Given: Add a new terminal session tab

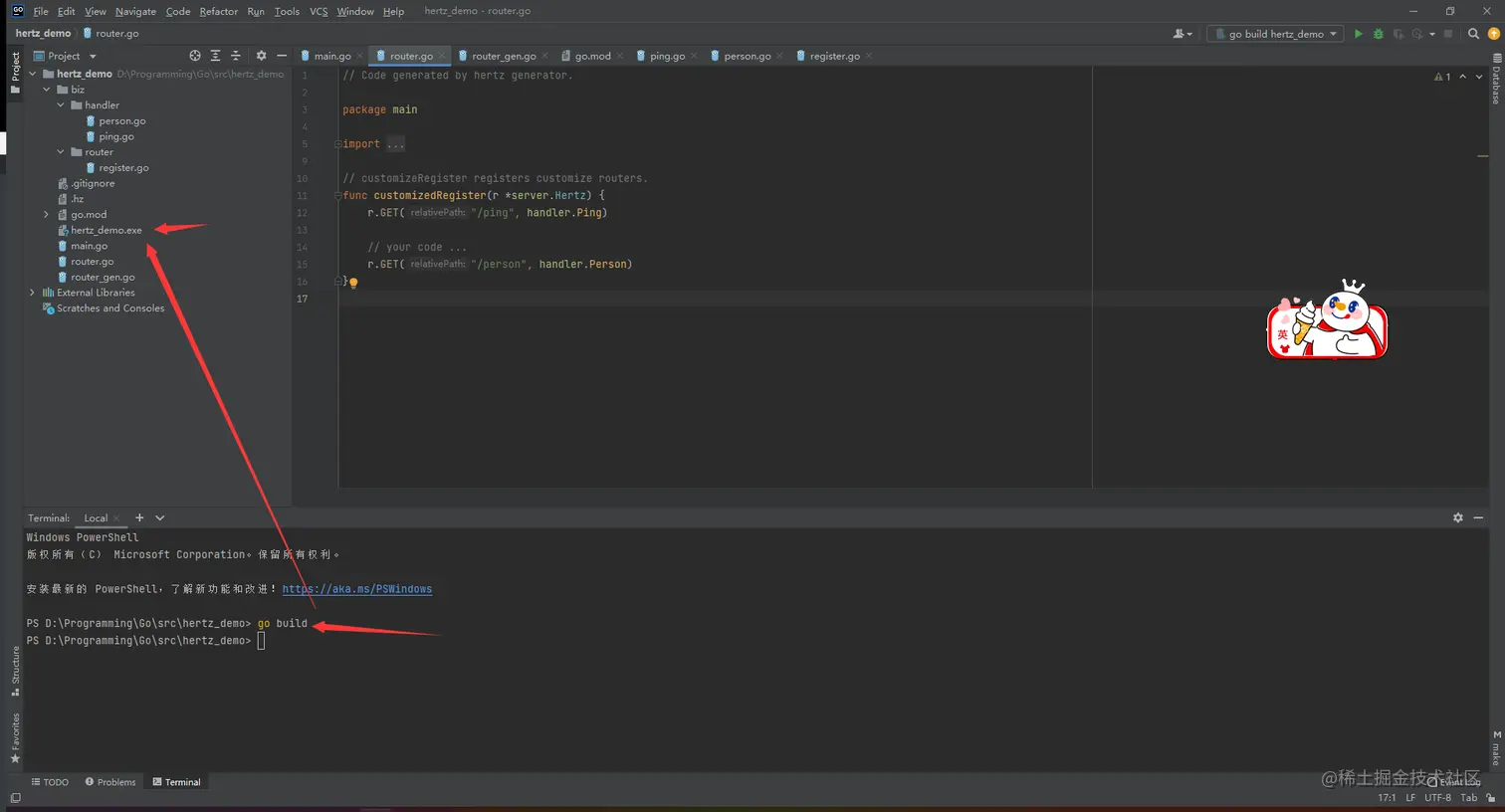Looking at the screenshot, I should [x=139, y=517].
